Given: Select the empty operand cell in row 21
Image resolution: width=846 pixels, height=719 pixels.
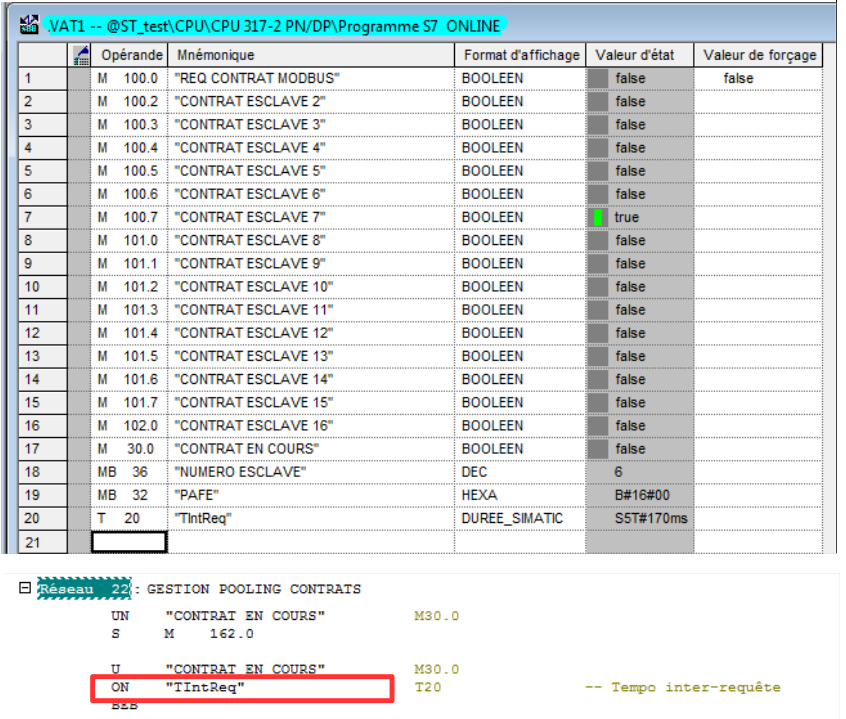Looking at the screenshot, I should (x=129, y=541).
